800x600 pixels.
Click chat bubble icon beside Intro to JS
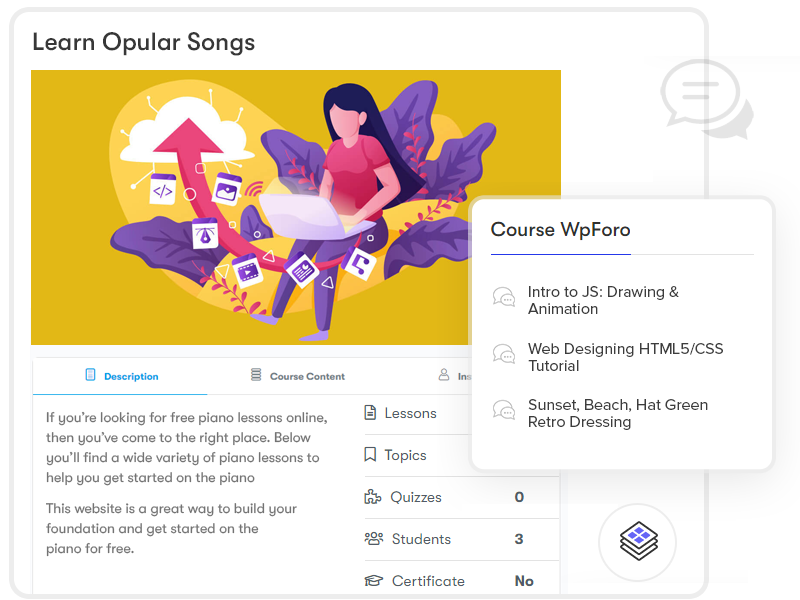[x=504, y=296]
